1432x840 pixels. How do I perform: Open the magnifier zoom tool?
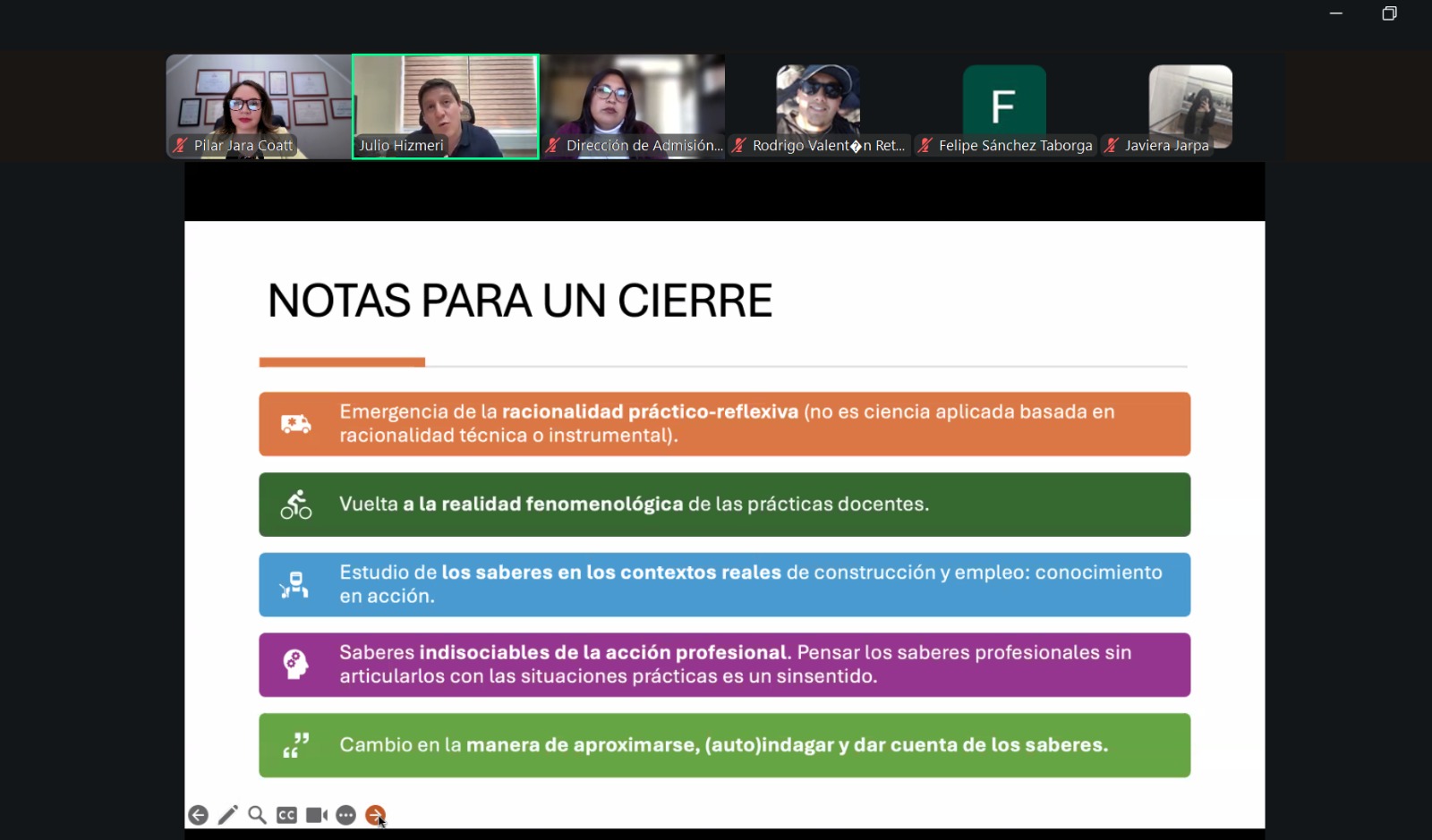click(257, 815)
